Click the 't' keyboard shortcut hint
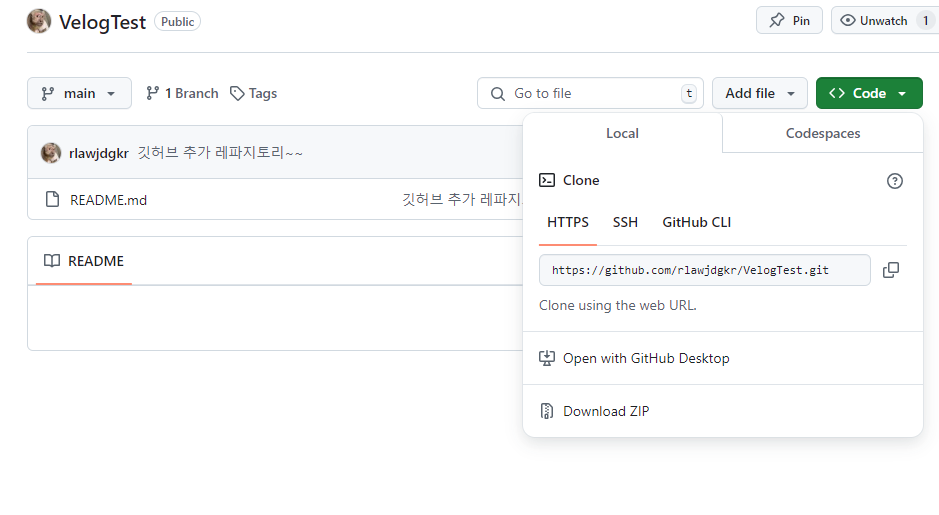Screen dimensions: 939x515 click(689, 93)
